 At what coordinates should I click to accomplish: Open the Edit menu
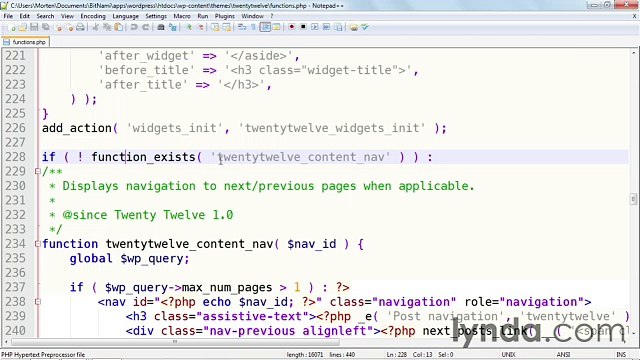tap(24, 16)
